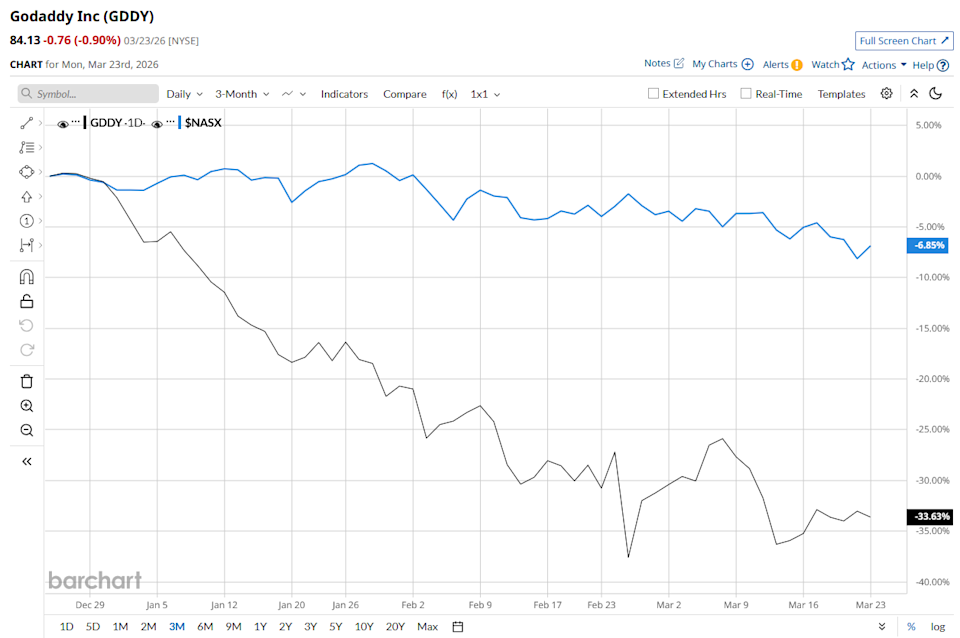Open the Daily frequency dropdown
960x638 pixels.
tap(184, 94)
